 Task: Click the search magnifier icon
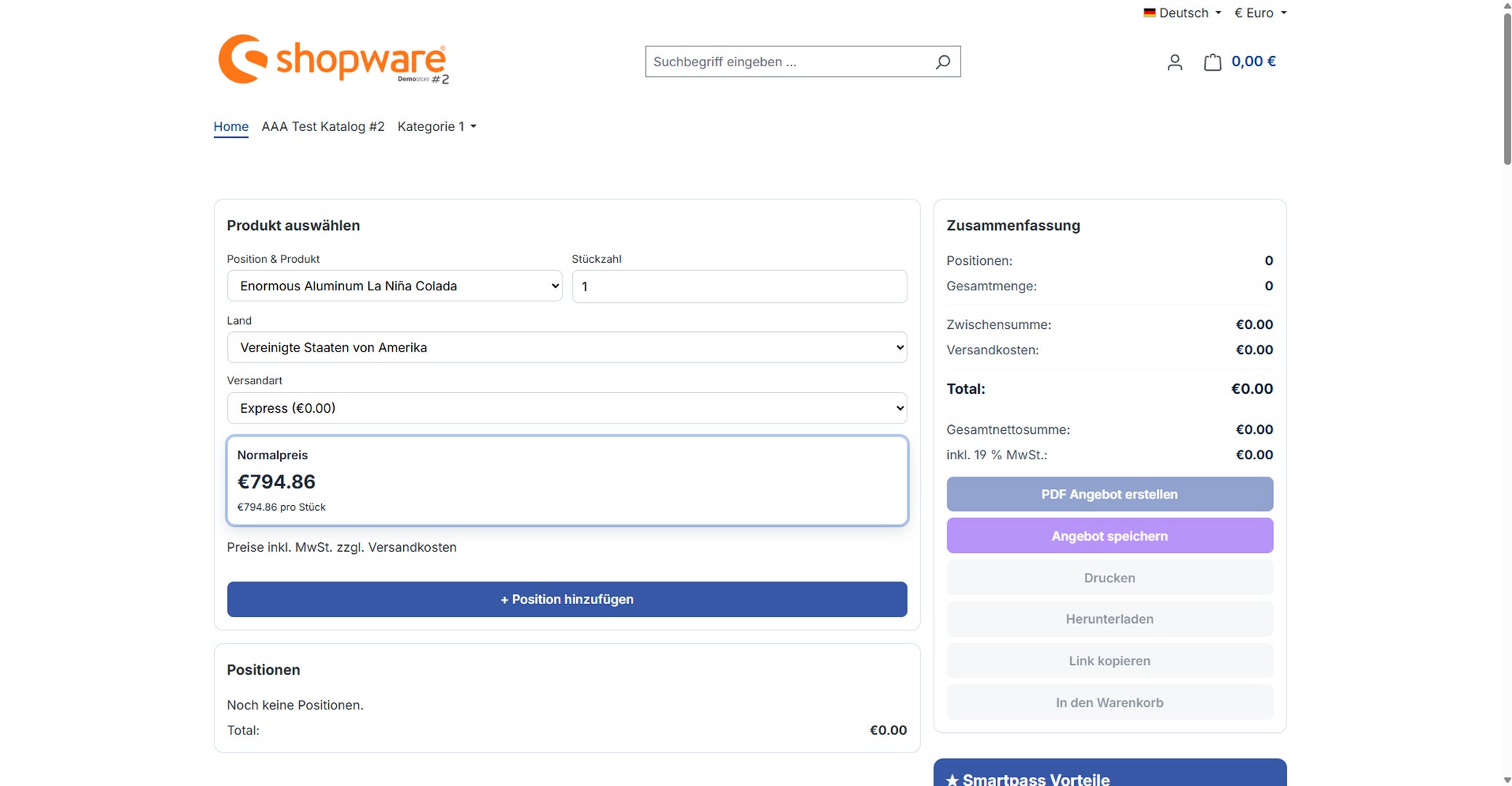point(942,62)
